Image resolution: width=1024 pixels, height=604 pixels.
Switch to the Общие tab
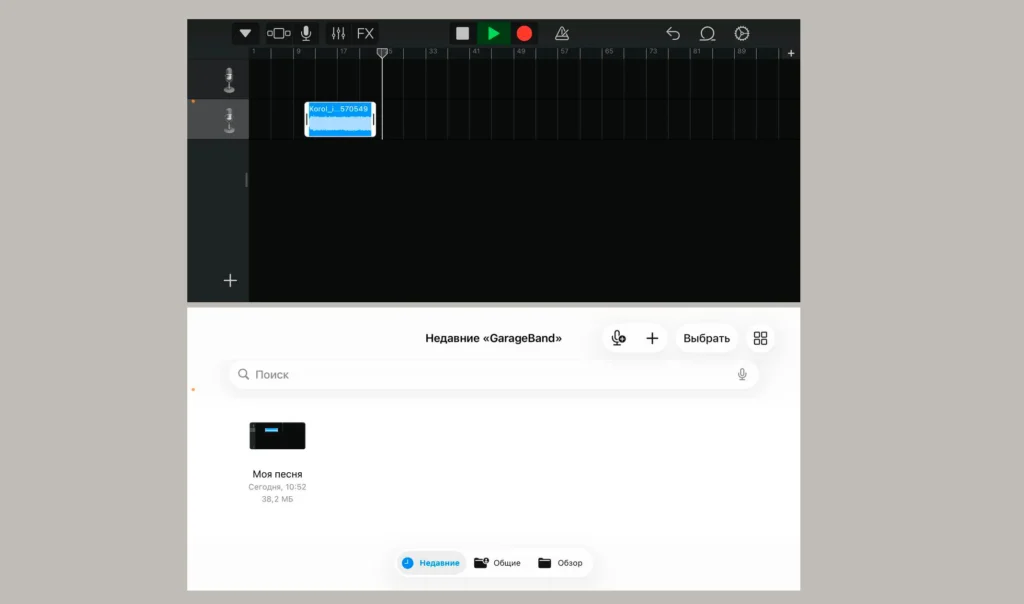pyautogui.click(x=498, y=563)
